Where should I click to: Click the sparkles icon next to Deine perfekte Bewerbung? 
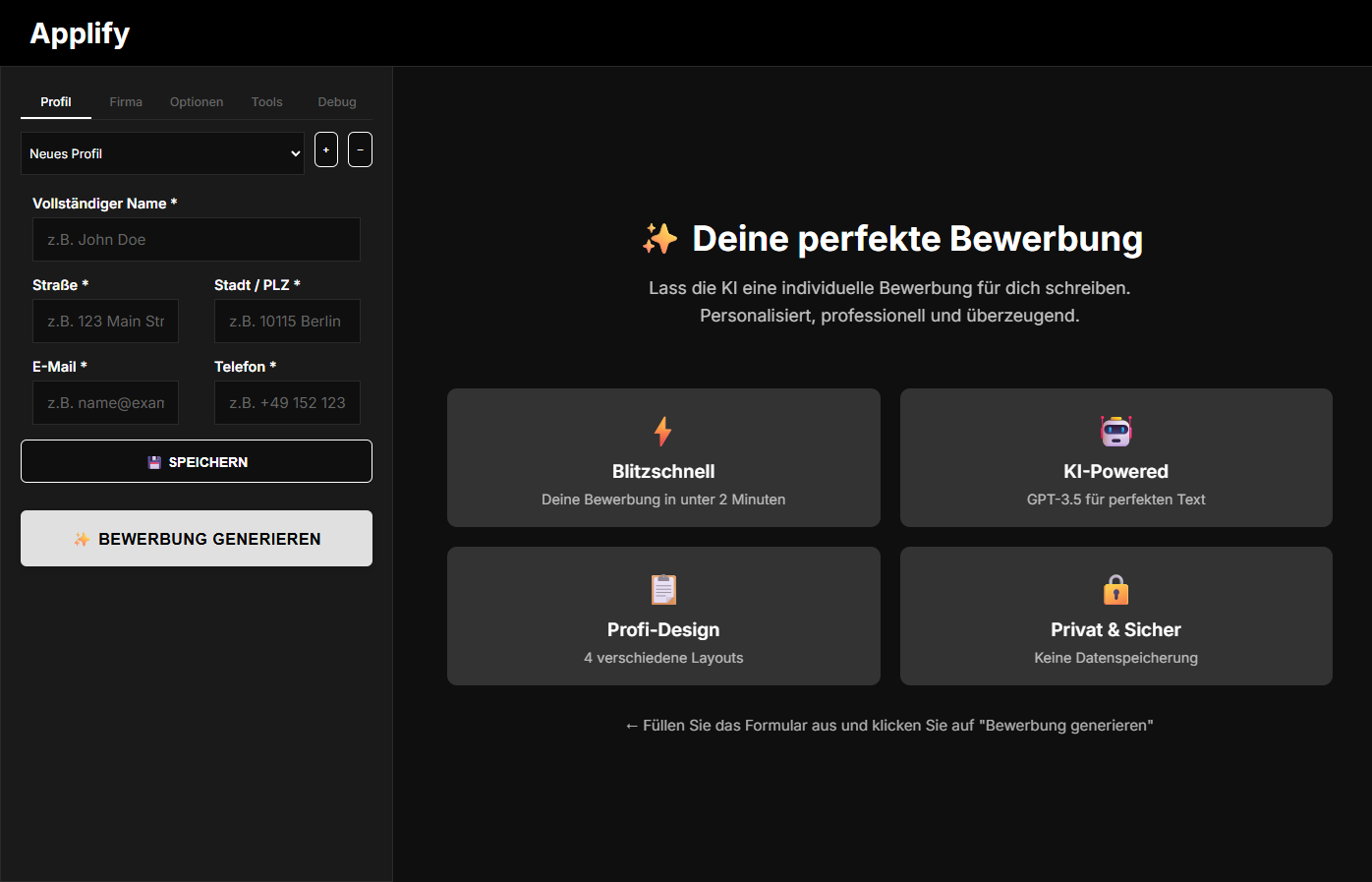[663, 238]
